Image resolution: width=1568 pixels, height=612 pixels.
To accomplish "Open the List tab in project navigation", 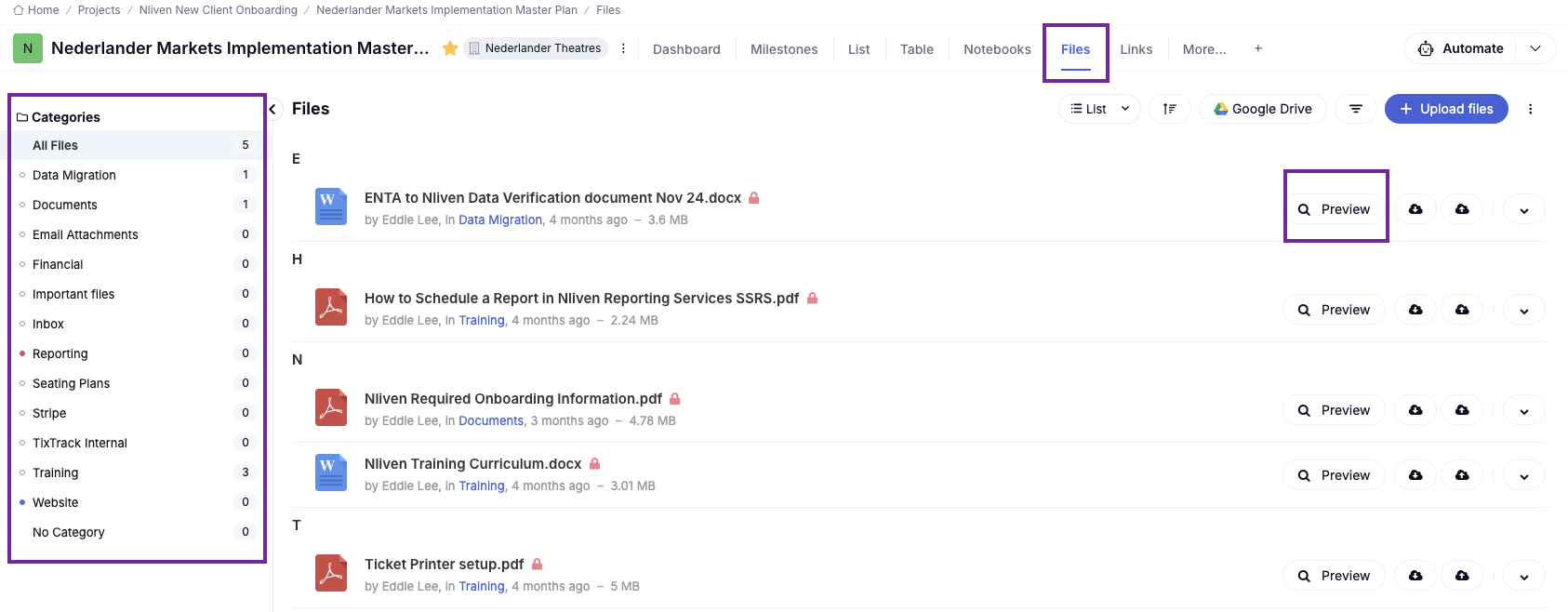I will point(859,49).
